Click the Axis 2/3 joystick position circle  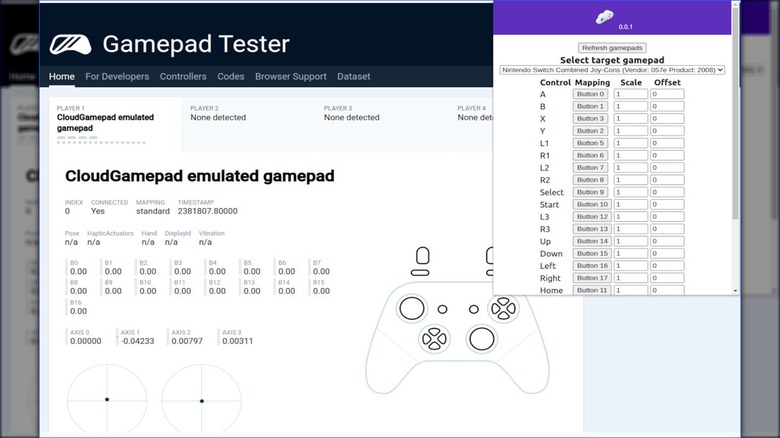[201, 400]
